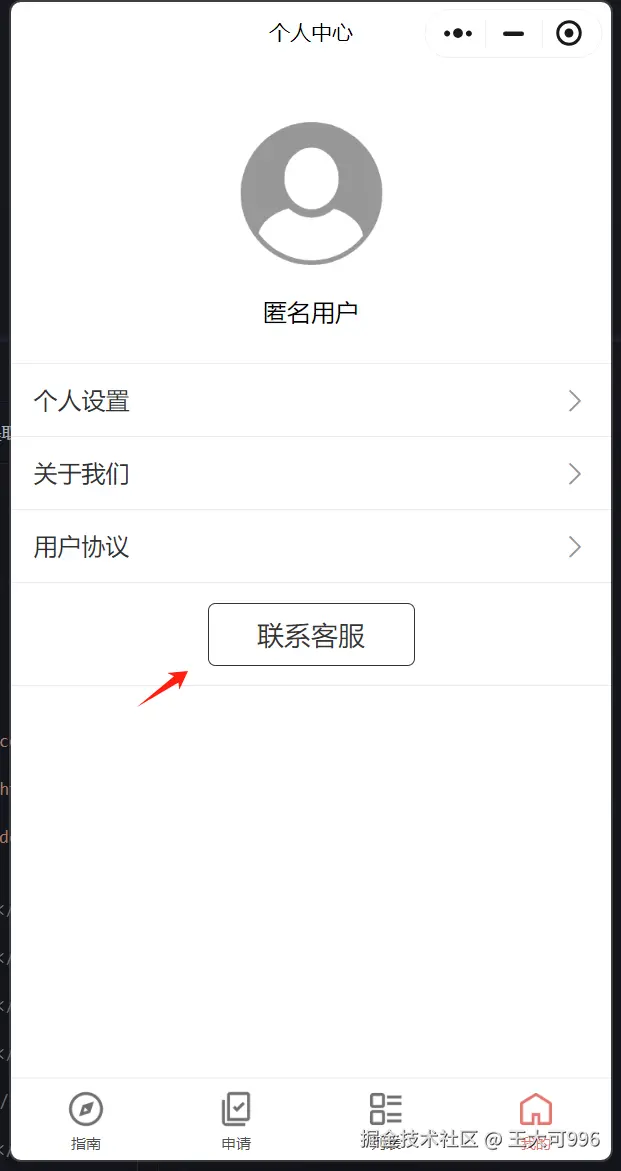Open the three-dots more menu in capsule
This screenshot has width=621, height=1171.
pyautogui.click(x=458, y=34)
